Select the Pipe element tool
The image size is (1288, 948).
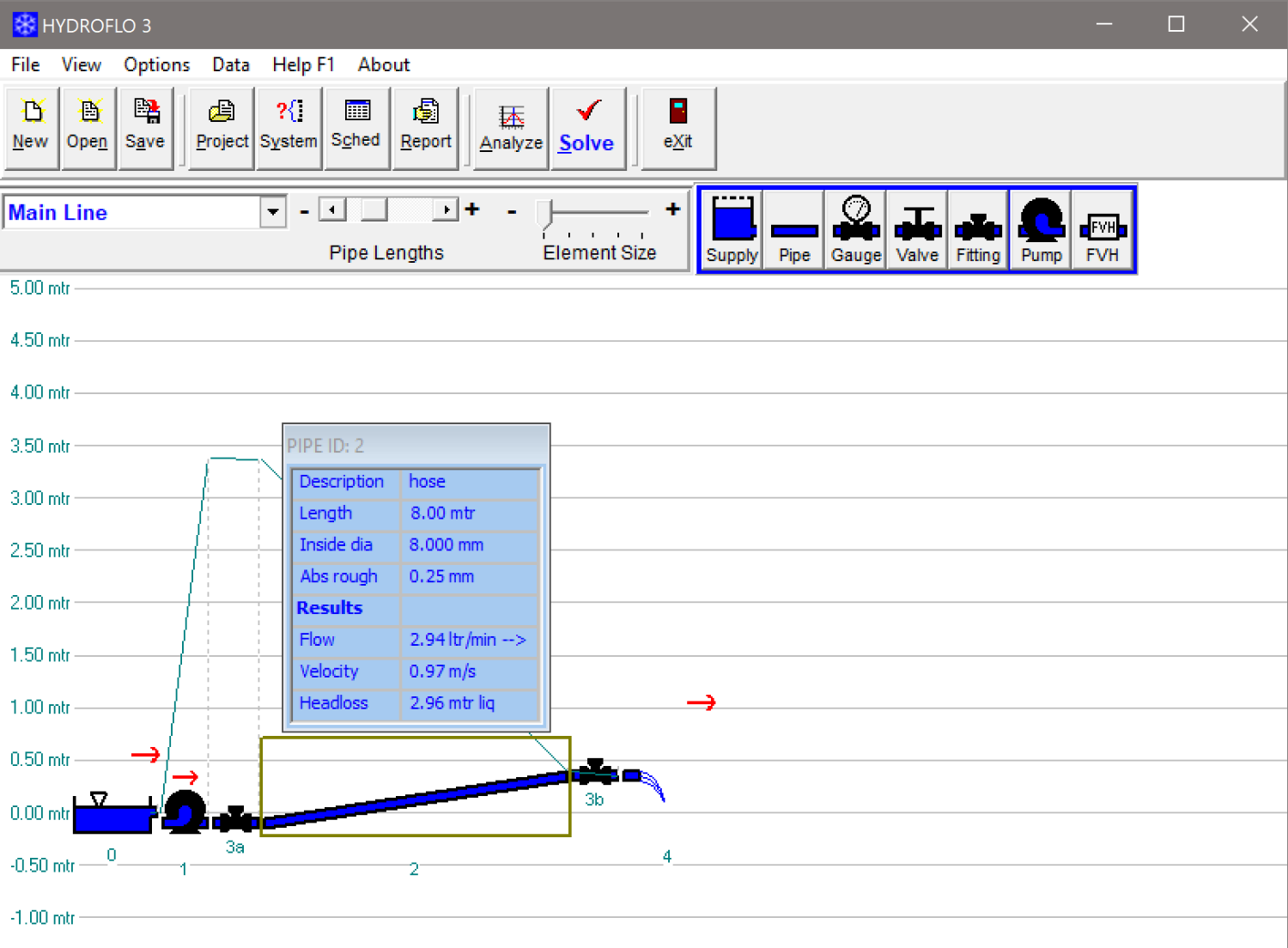click(x=794, y=229)
